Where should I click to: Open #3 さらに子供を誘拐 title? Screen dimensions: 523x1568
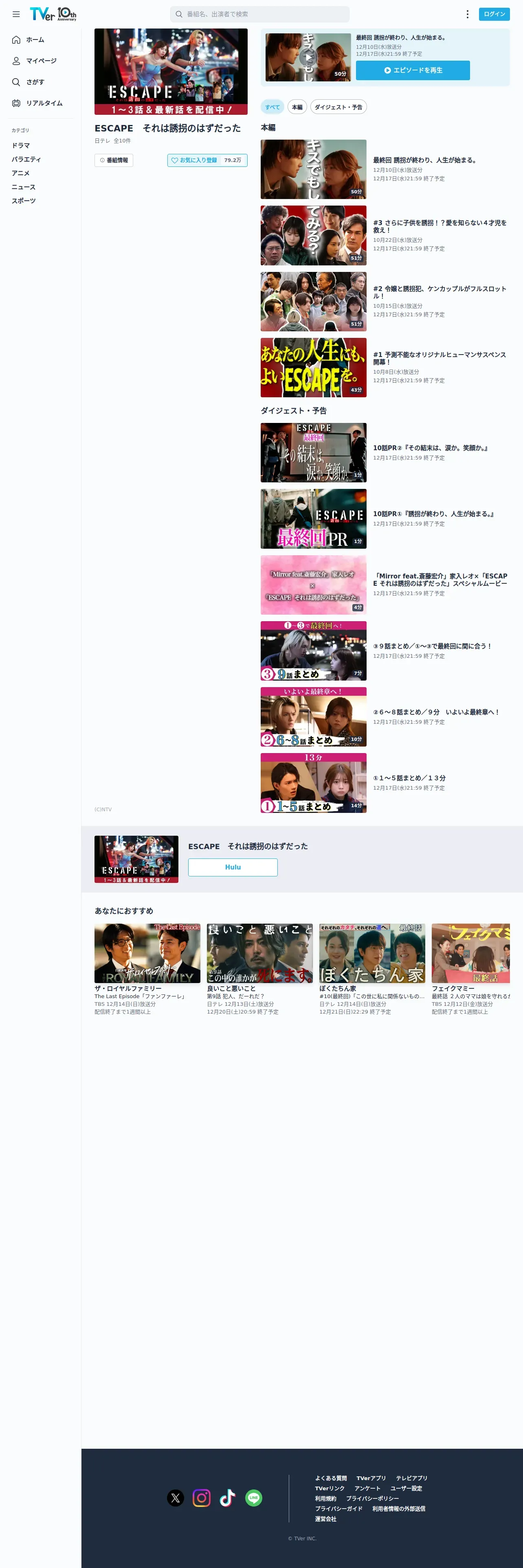[439, 226]
